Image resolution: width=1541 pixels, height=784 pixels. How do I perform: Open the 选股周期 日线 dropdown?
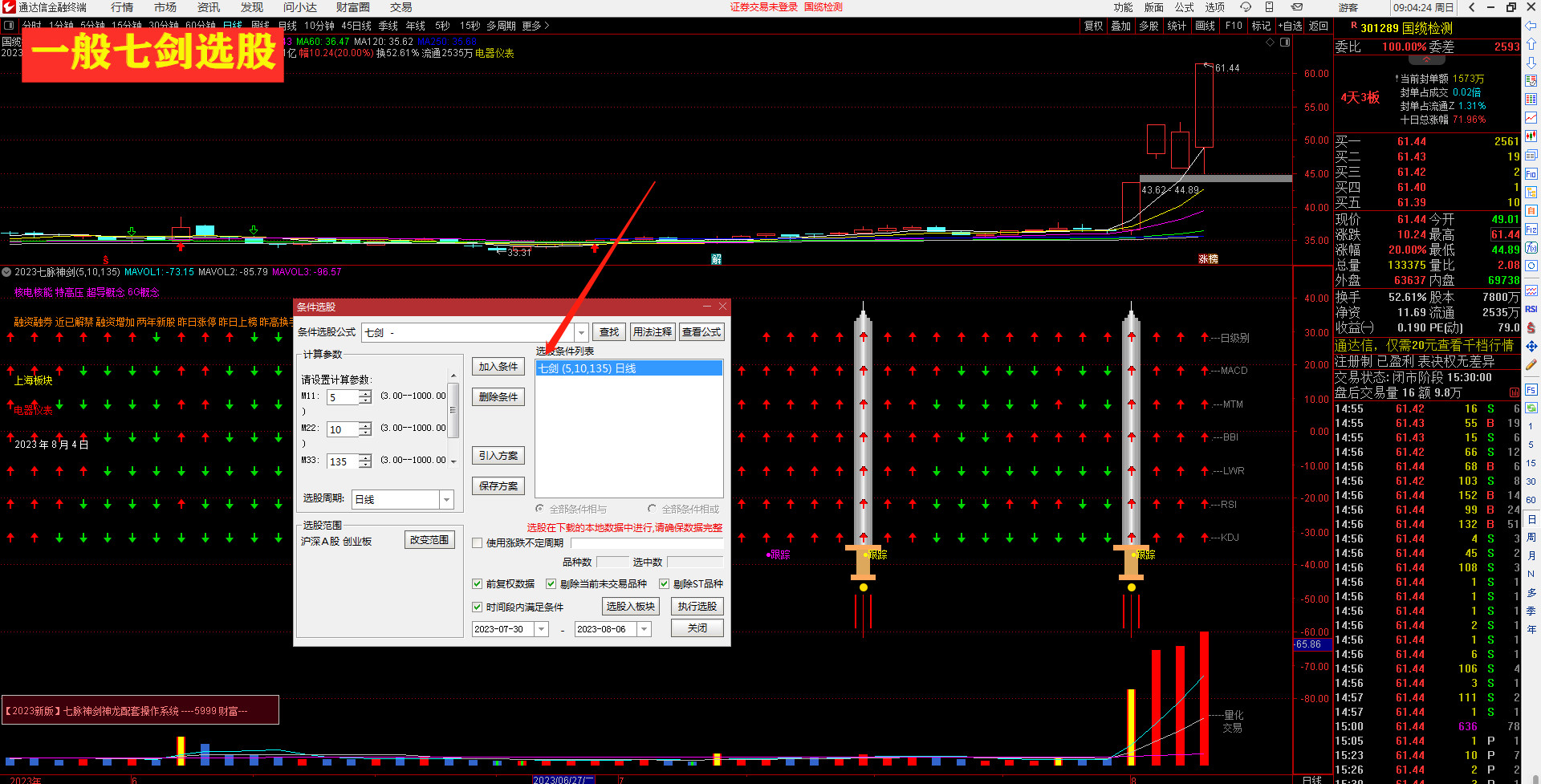pyautogui.click(x=446, y=500)
